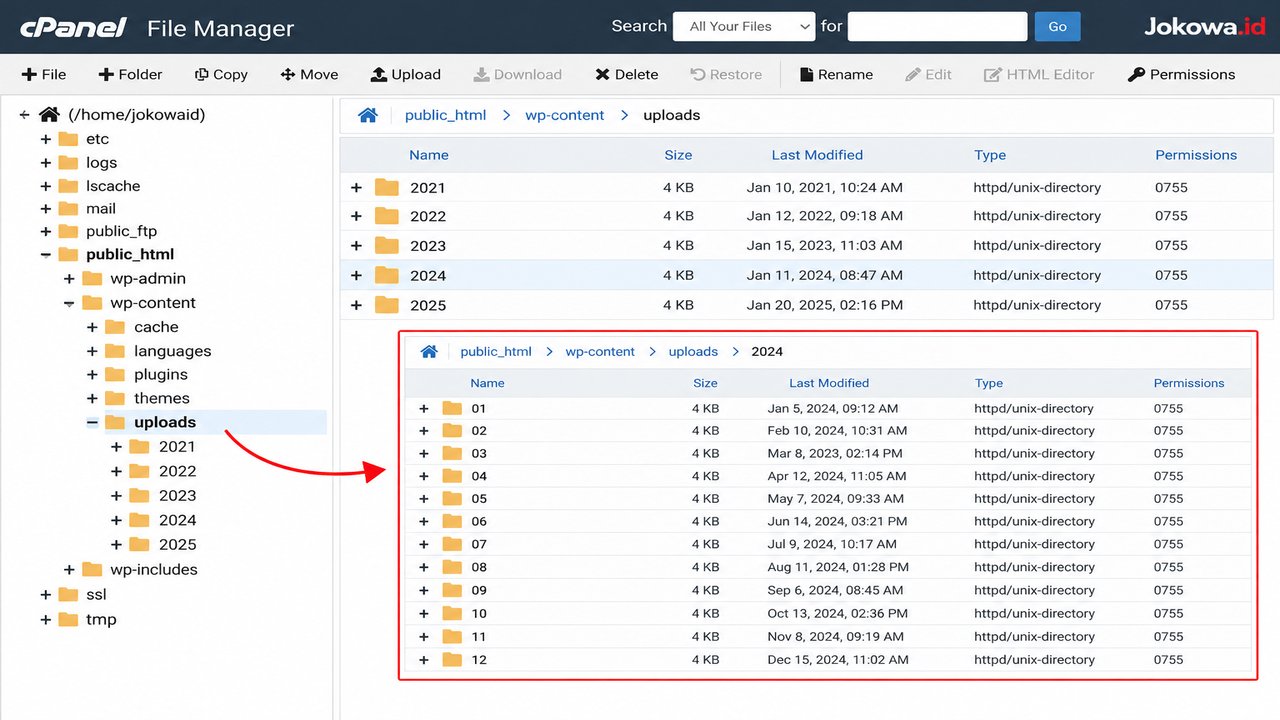Click the Copy toolbar button
The width and height of the screenshot is (1280, 720).
pyautogui.click(x=221, y=74)
